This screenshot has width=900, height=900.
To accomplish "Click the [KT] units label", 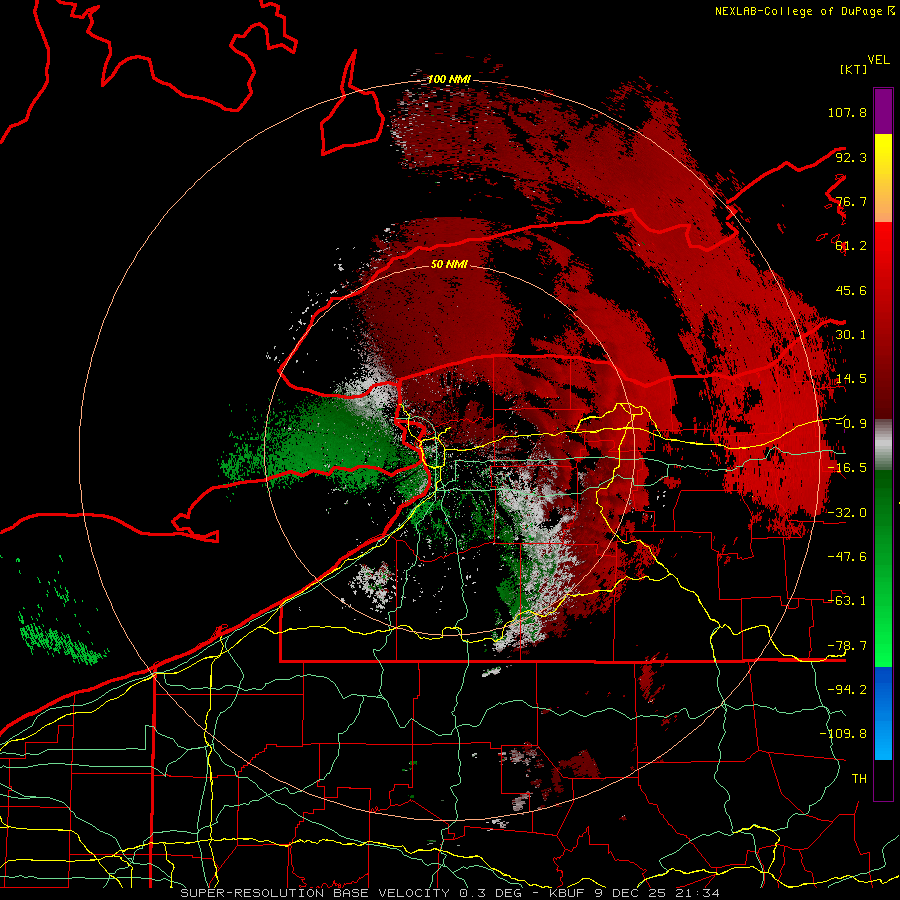I will tap(854, 69).
